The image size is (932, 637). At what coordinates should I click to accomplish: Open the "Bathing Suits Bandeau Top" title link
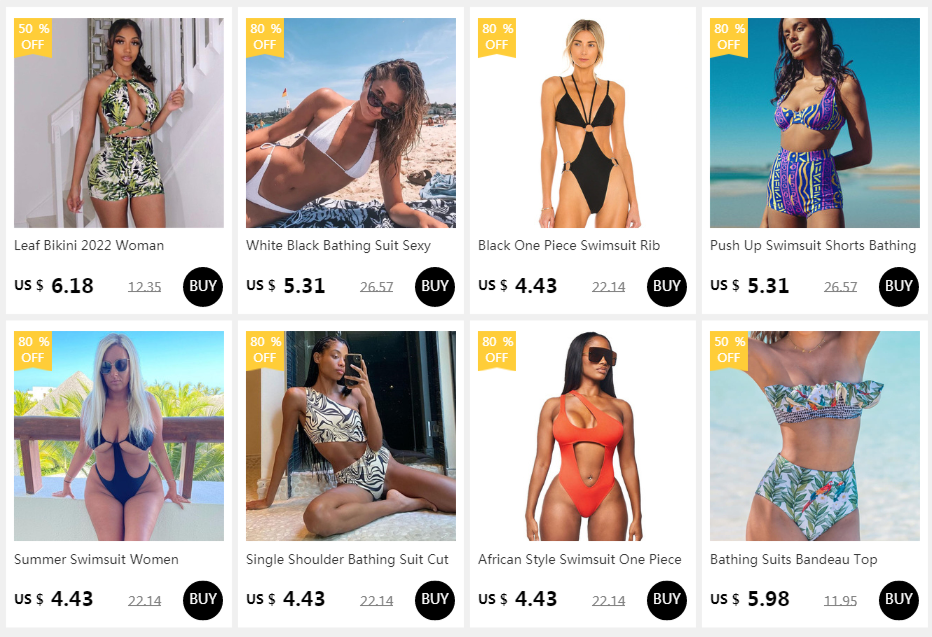[x=794, y=559]
